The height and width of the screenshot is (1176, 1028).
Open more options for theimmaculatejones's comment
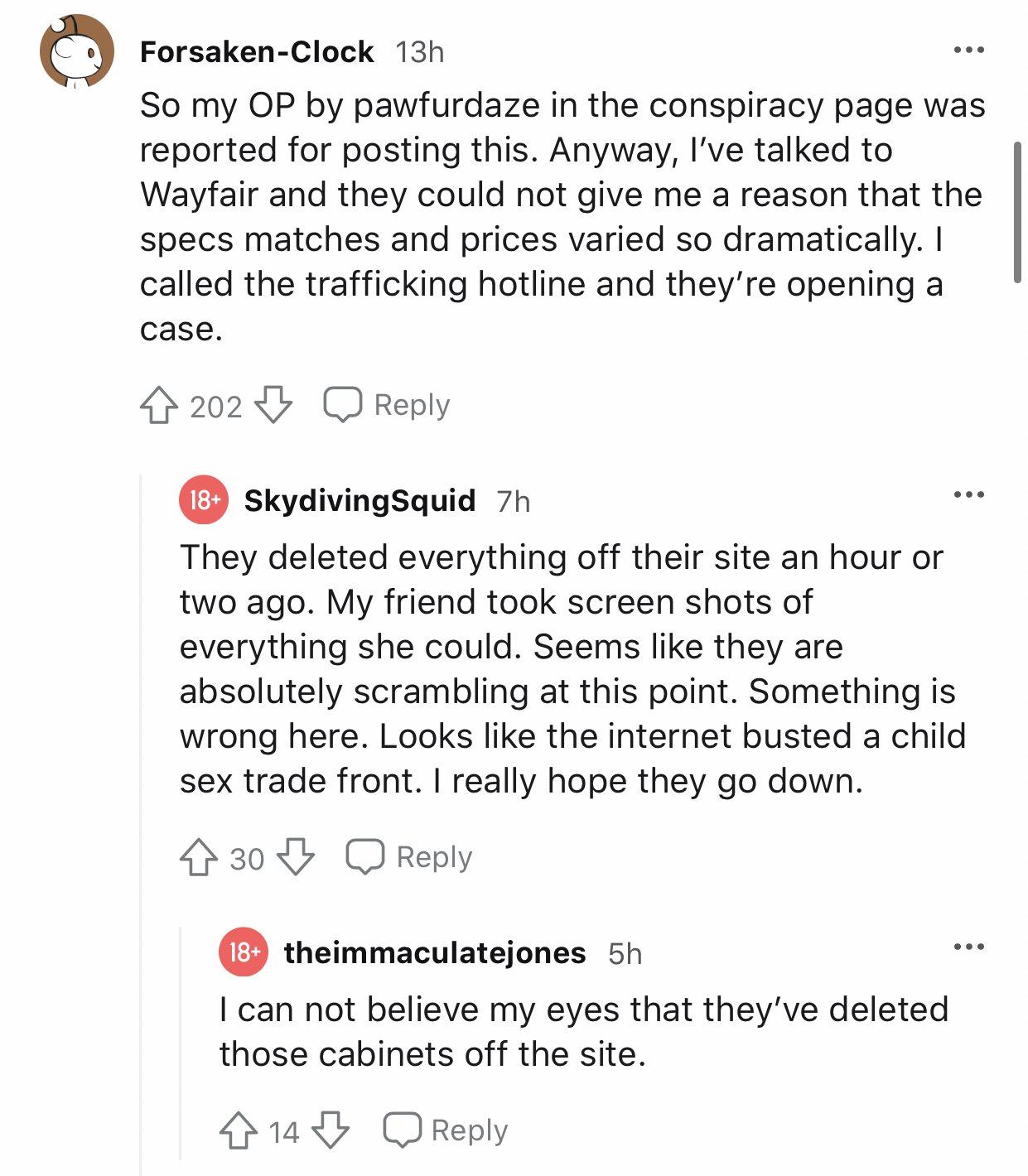968,947
